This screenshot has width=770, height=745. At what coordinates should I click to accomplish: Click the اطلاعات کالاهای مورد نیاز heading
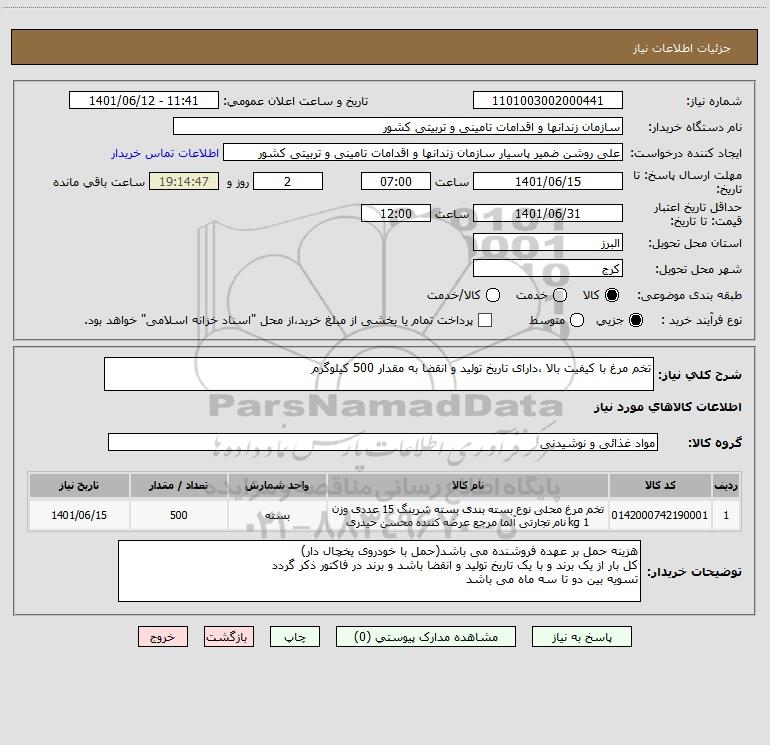tap(667, 407)
